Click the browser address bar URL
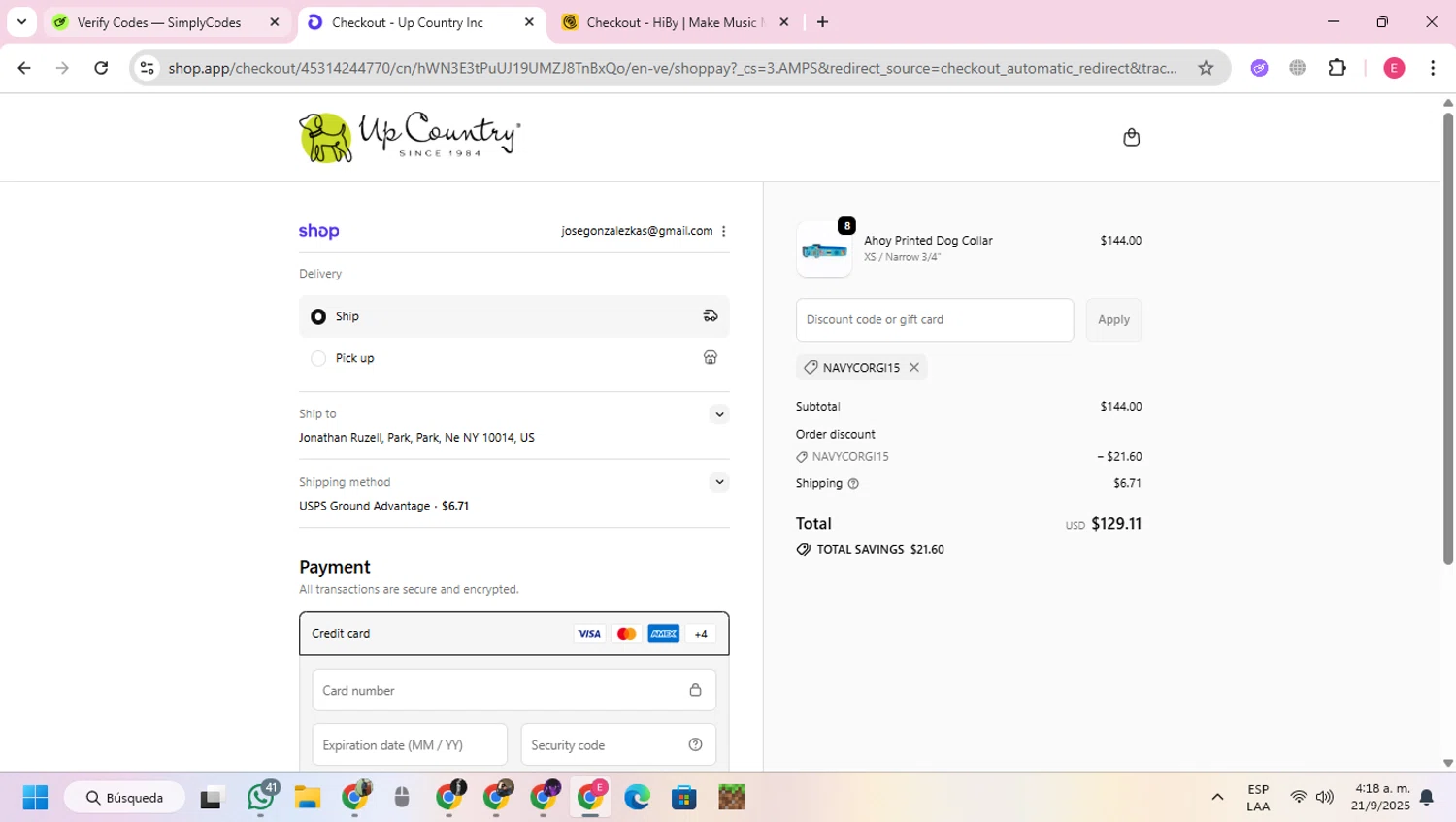 point(673,68)
